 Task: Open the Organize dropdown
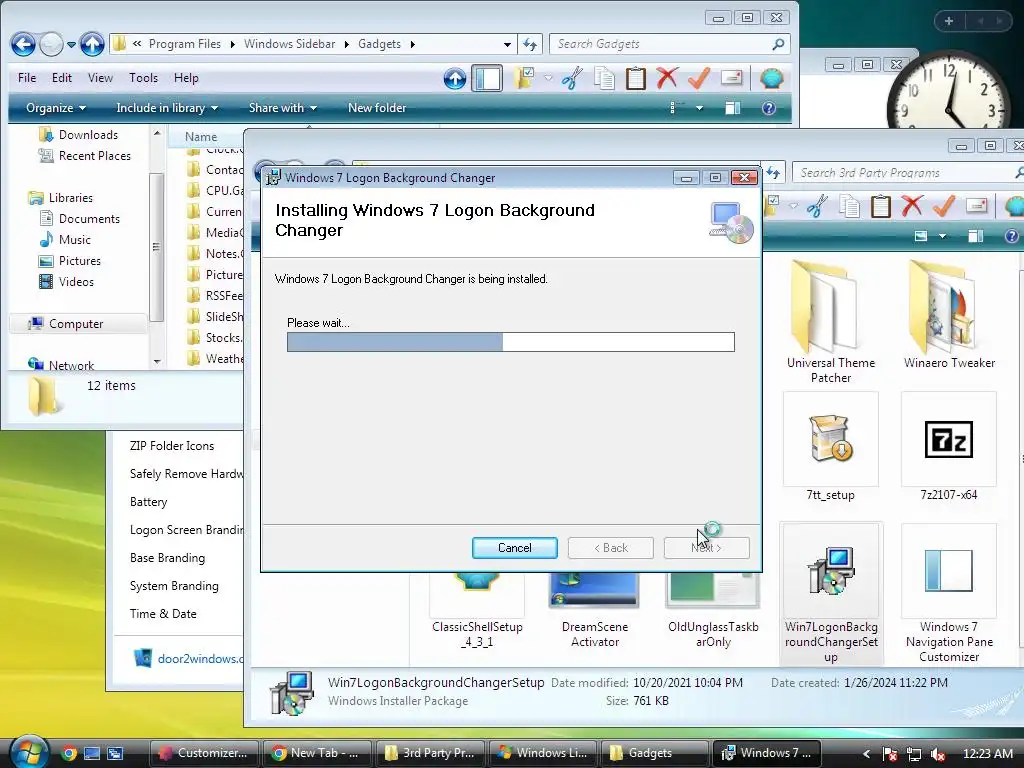tap(56, 108)
